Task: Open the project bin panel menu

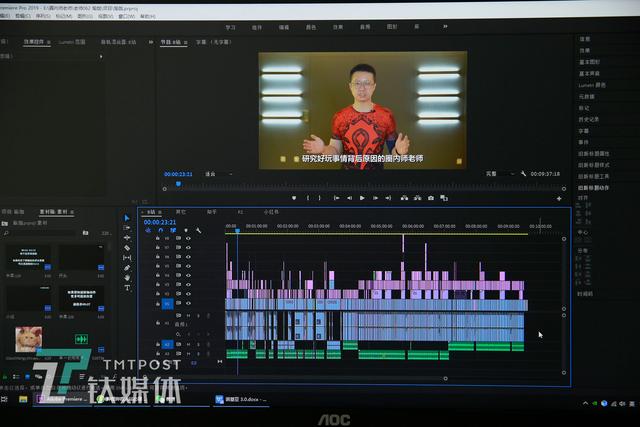Action: point(72,212)
